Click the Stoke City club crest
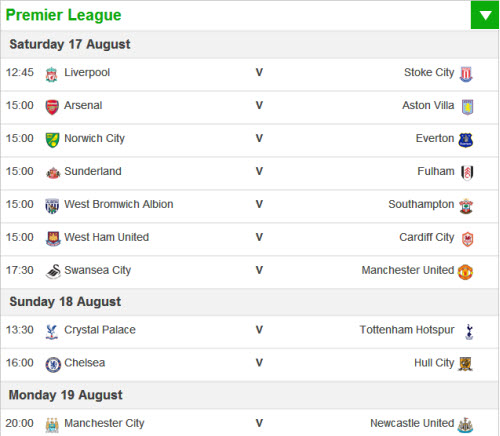This screenshot has height=436, width=500. click(466, 74)
